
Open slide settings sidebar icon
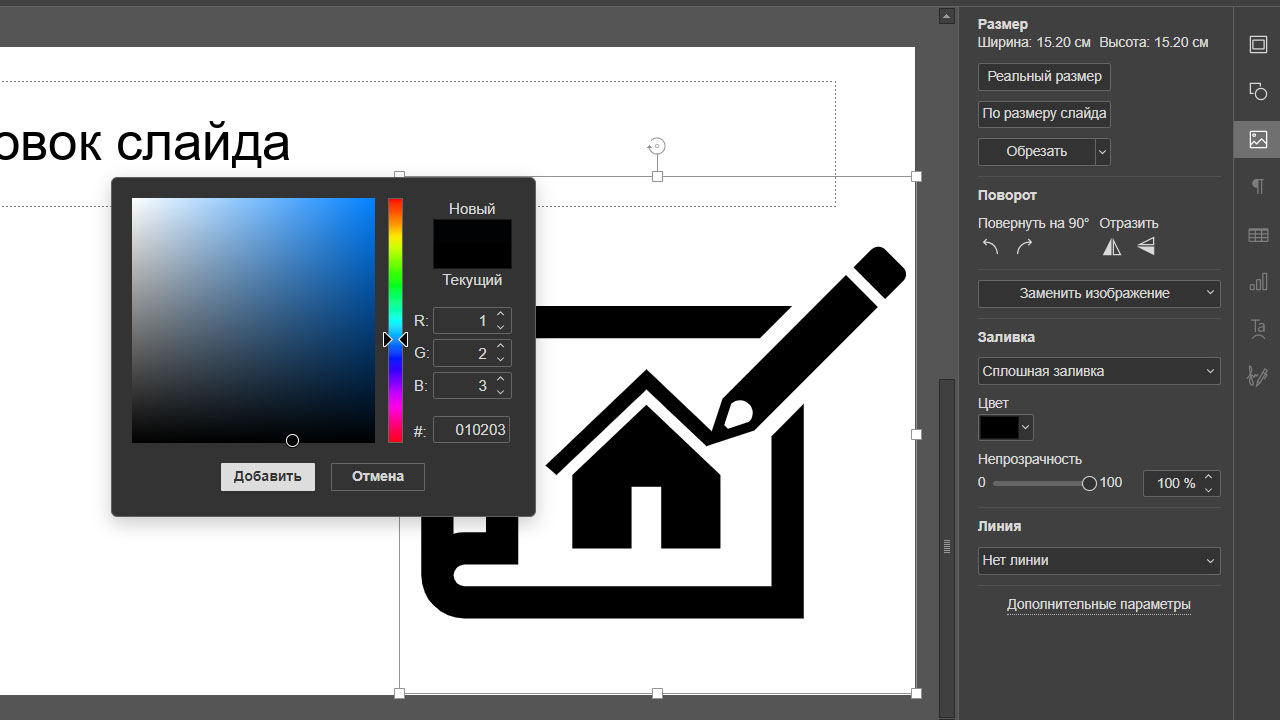(1258, 44)
